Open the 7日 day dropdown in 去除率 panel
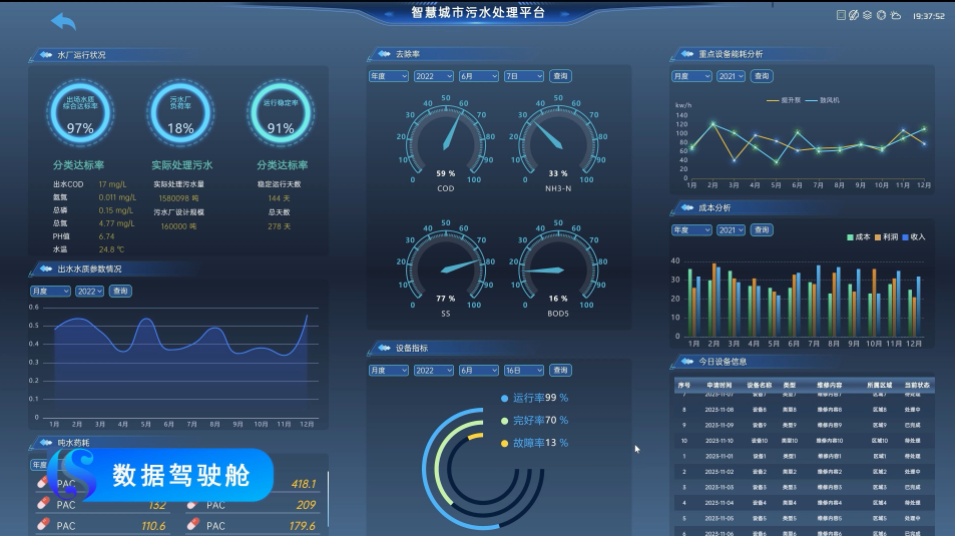Screen dimensions: 955x536 click(524, 76)
